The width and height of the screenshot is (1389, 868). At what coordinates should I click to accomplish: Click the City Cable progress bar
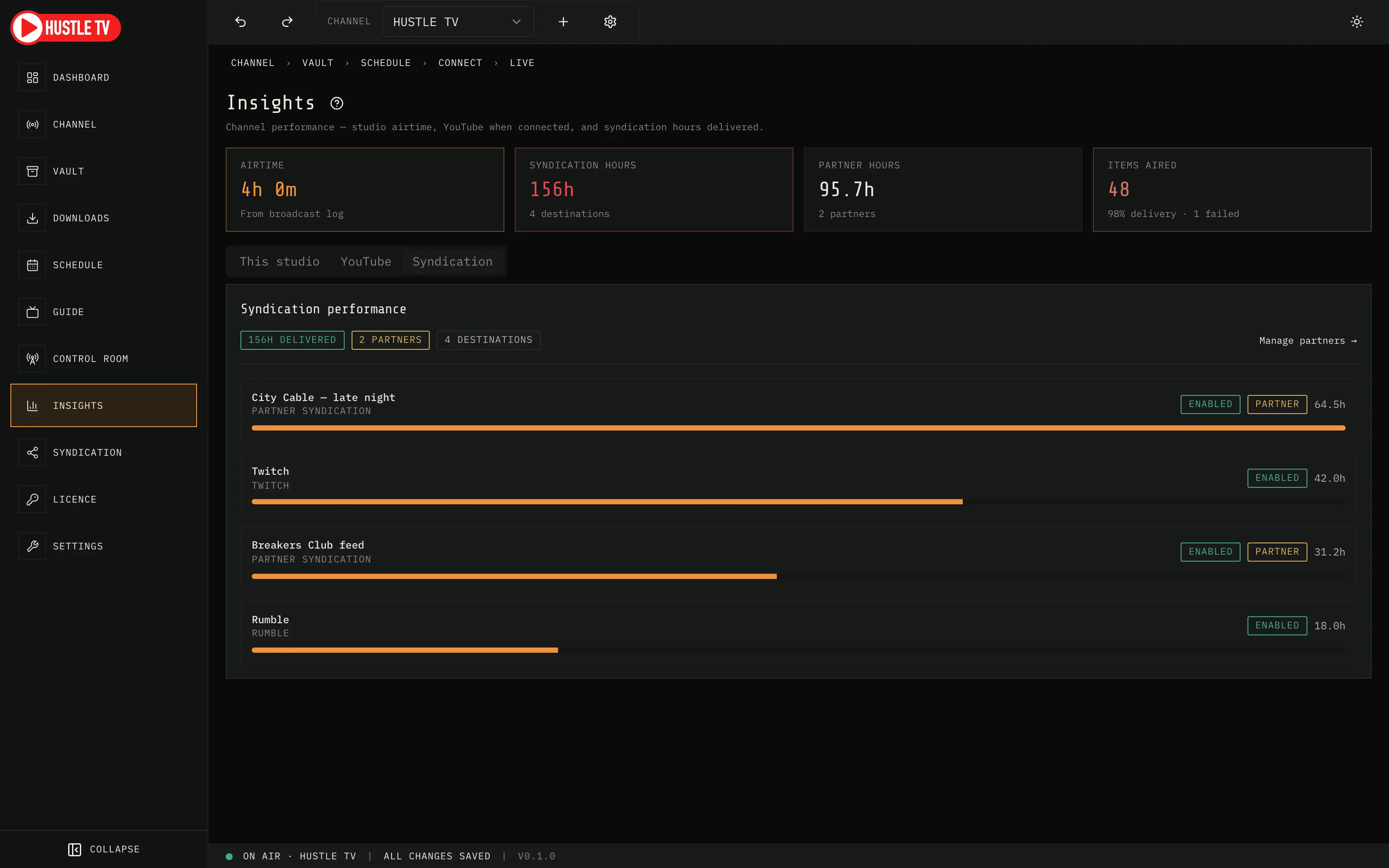click(x=798, y=427)
